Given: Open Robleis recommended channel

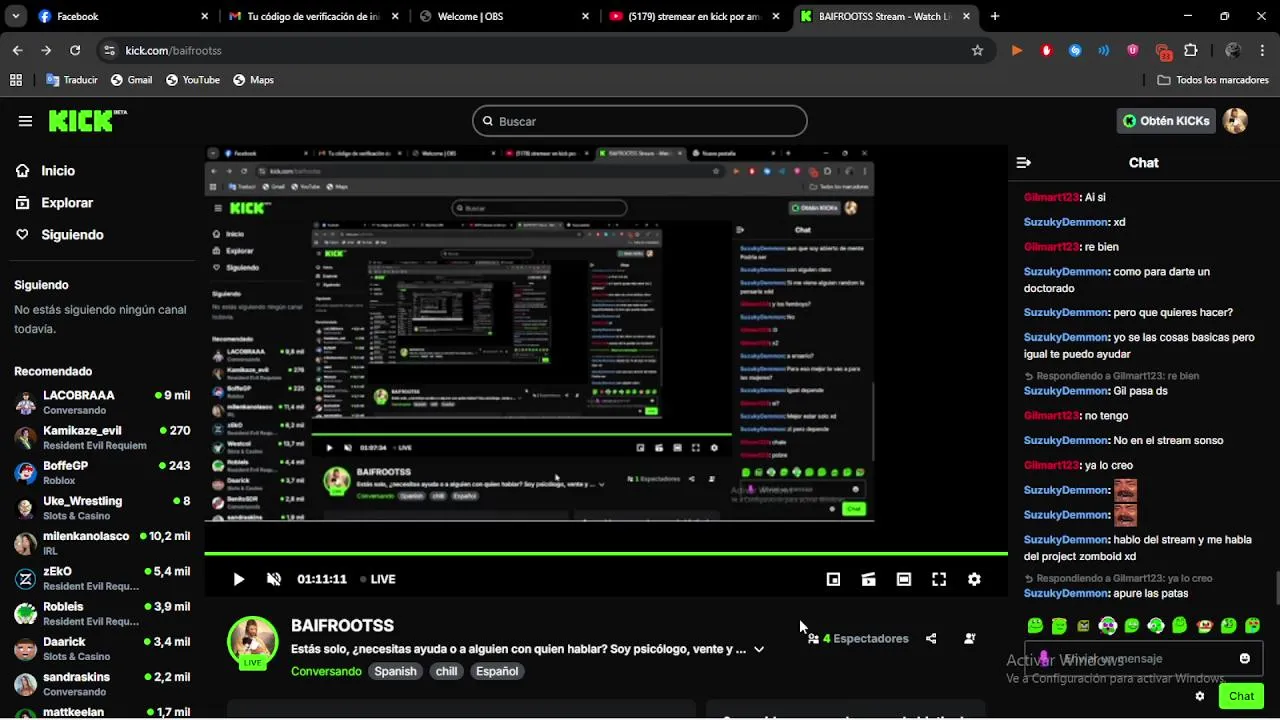Looking at the screenshot, I should point(102,614).
